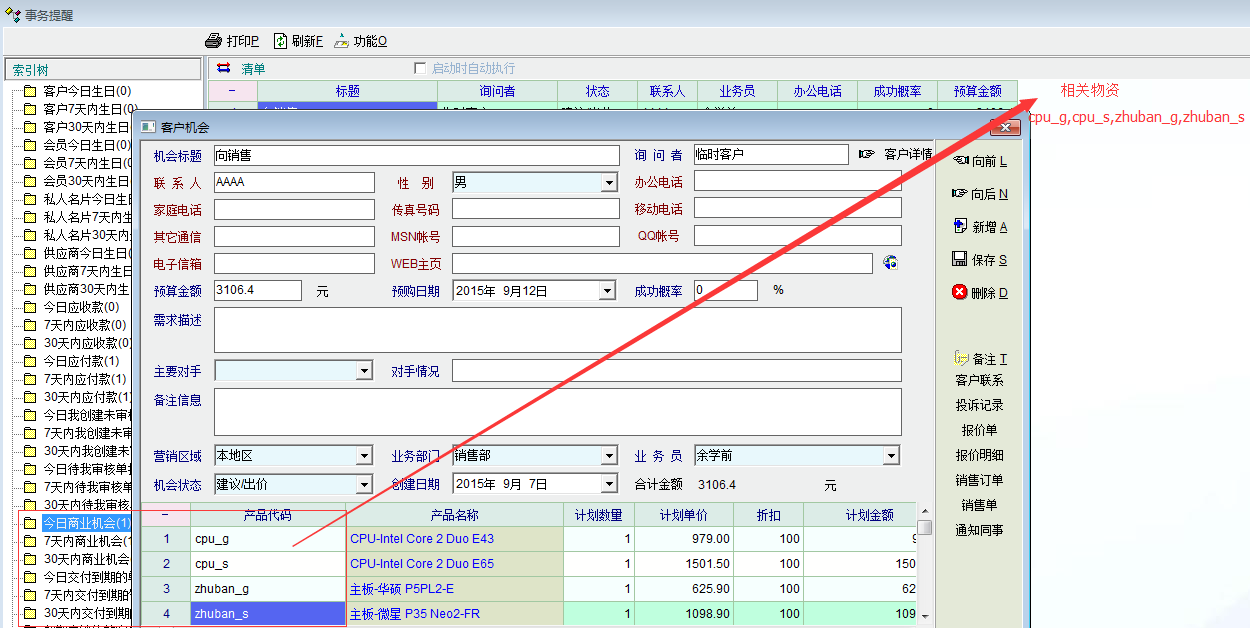Click the 向后 next record icon

point(960,194)
